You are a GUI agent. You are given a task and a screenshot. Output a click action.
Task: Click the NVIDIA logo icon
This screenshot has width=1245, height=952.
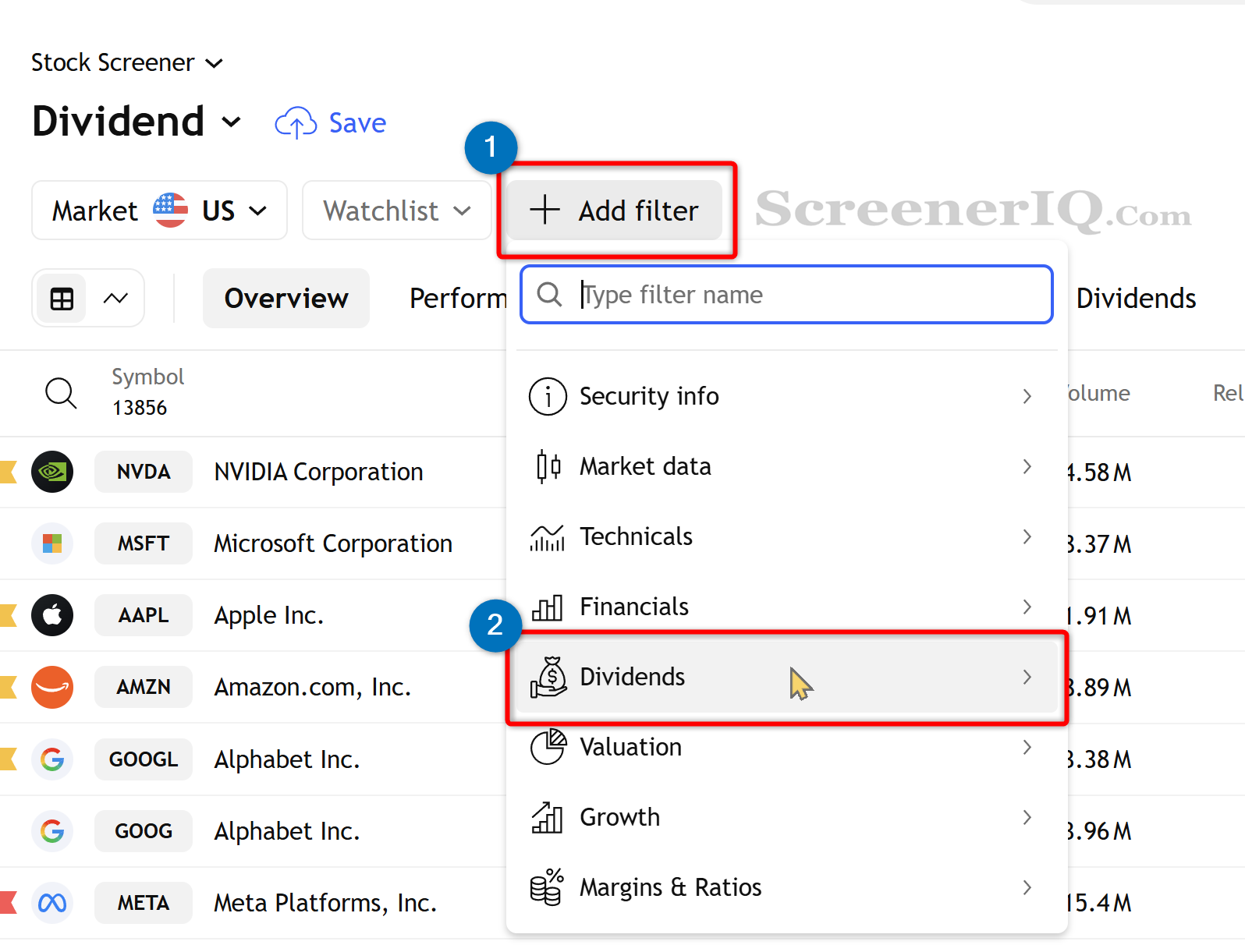coord(52,472)
